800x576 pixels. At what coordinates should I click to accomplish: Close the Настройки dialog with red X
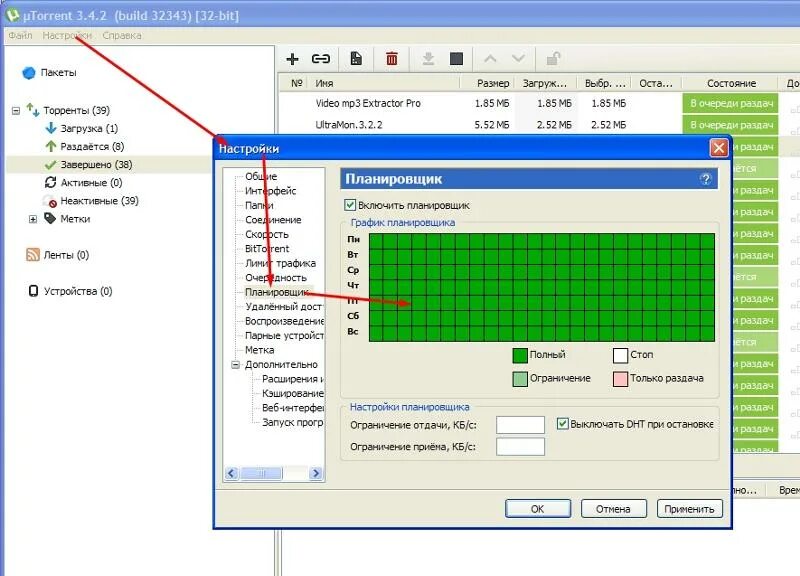click(x=719, y=148)
